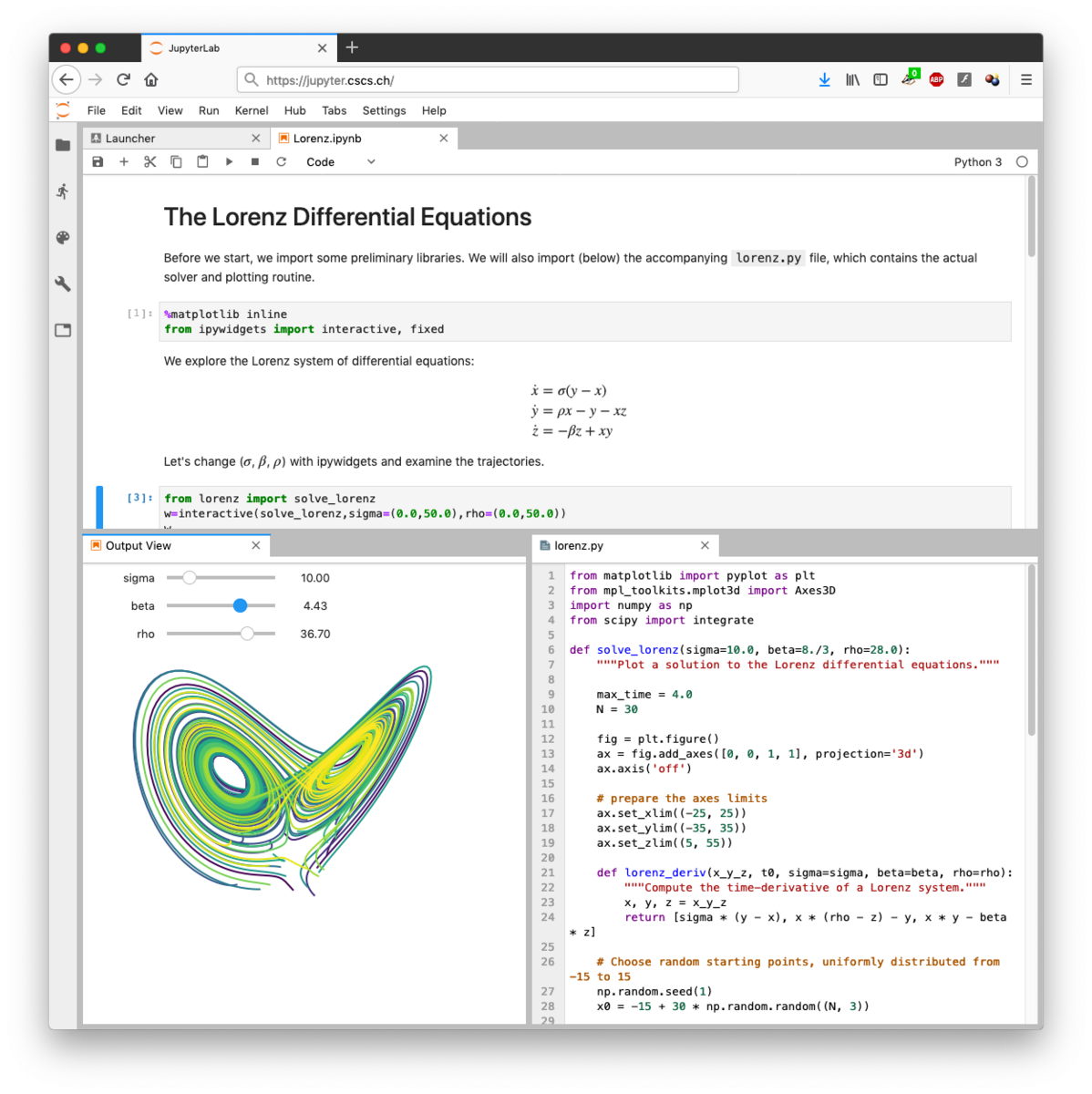Open the Run menu
The height and width of the screenshot is (1094, 1092).
point(209,110)
